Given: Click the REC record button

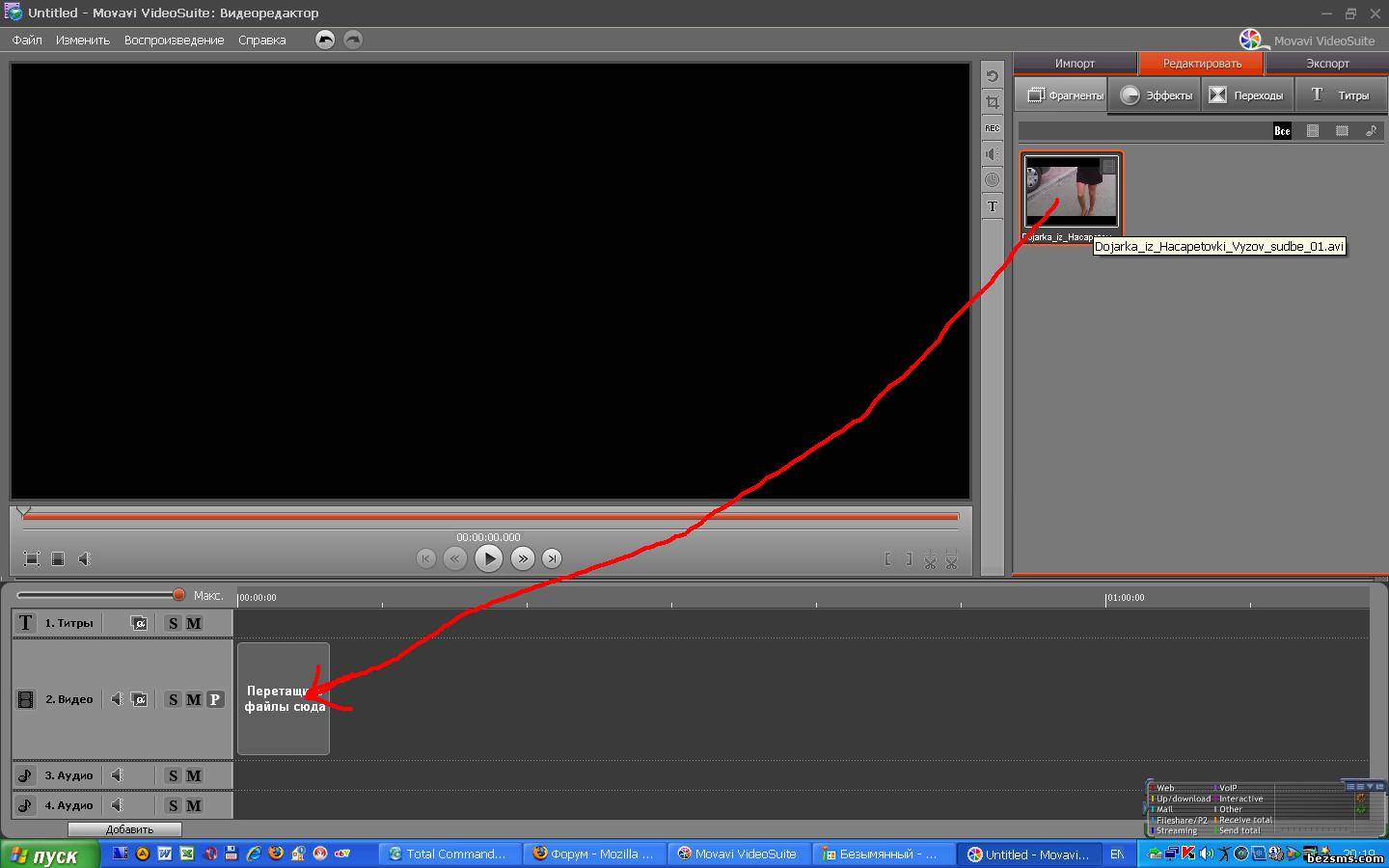Looking at the screenshot, I should tap(992, 128).
